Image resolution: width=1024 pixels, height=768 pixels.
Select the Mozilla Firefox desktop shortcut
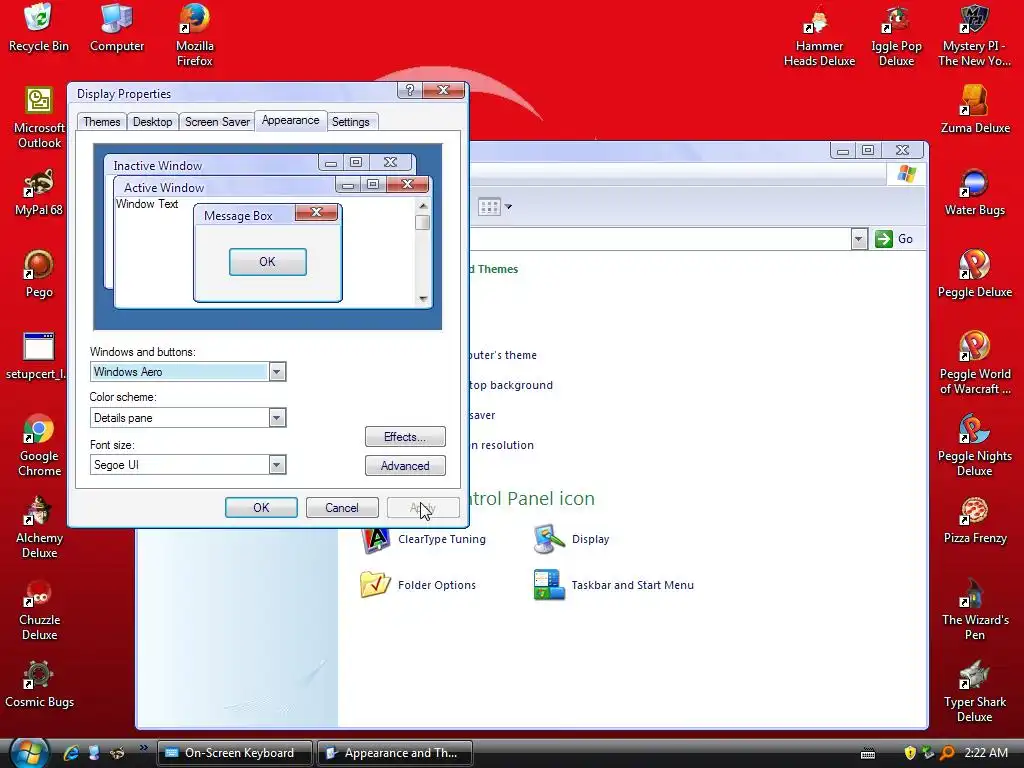tap(195, 35)
